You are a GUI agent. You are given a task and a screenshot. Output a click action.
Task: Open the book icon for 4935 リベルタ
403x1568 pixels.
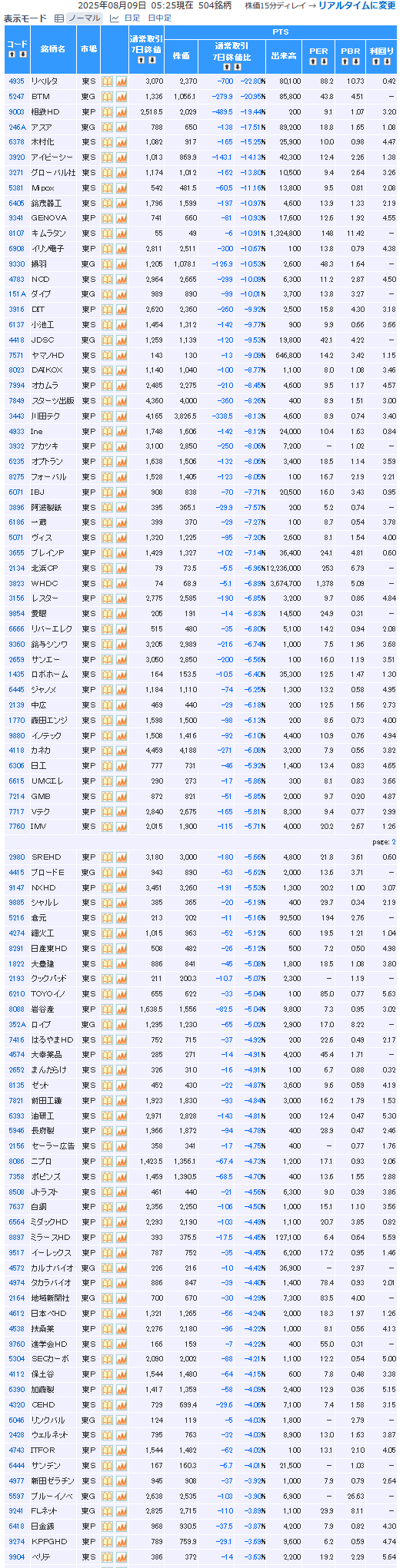pos(107,81)
